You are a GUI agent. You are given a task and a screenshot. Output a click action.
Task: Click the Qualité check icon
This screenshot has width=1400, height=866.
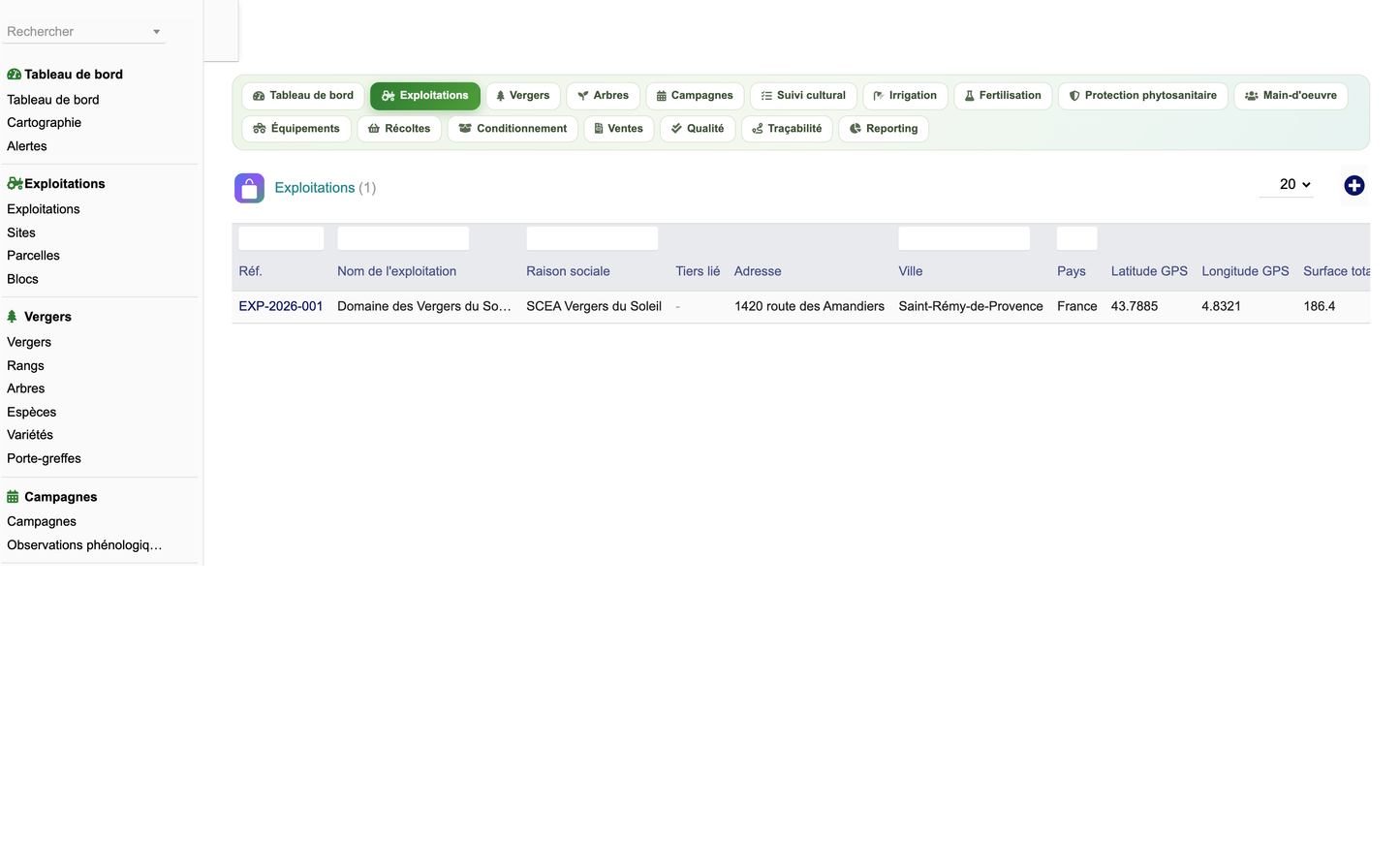tap(676, 129)
